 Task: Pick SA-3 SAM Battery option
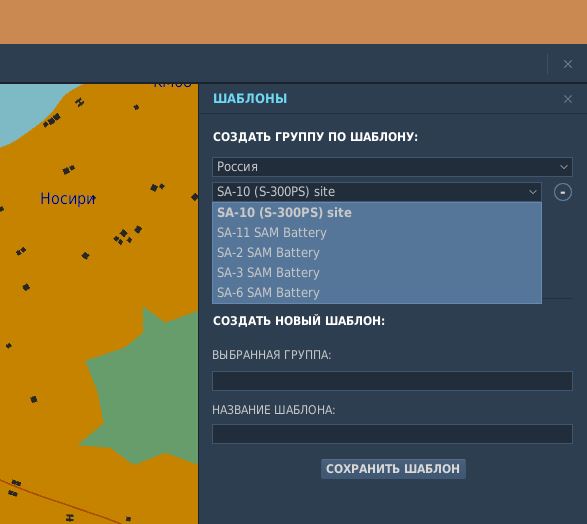[x=377, y=272]
